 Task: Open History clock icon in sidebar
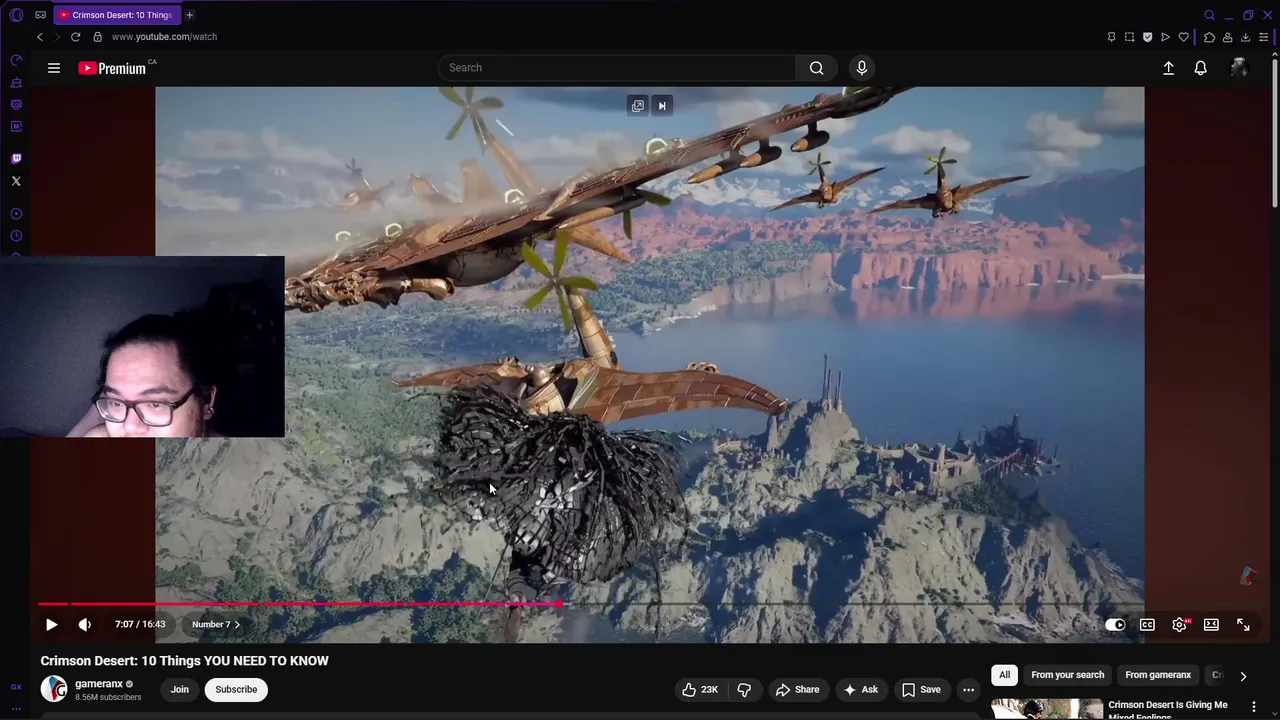16,236
